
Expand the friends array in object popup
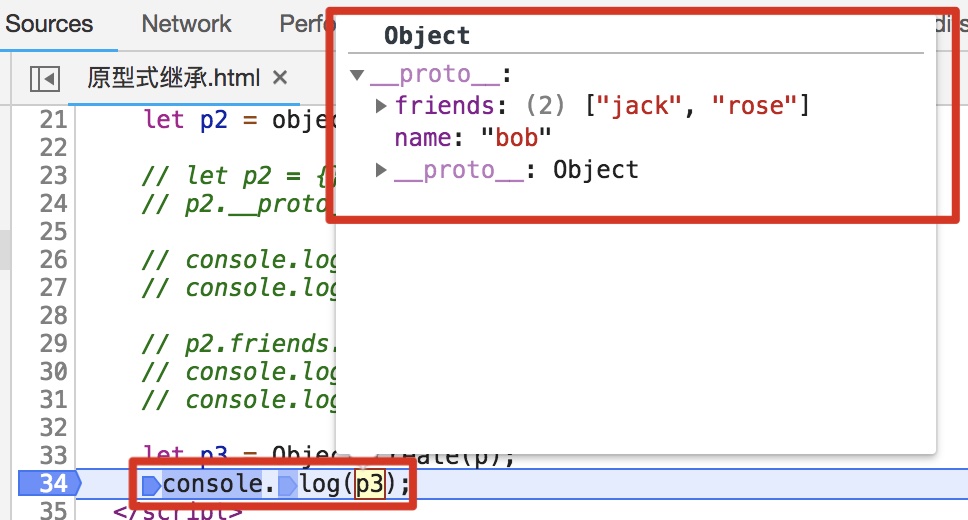[x=381, y=106]
